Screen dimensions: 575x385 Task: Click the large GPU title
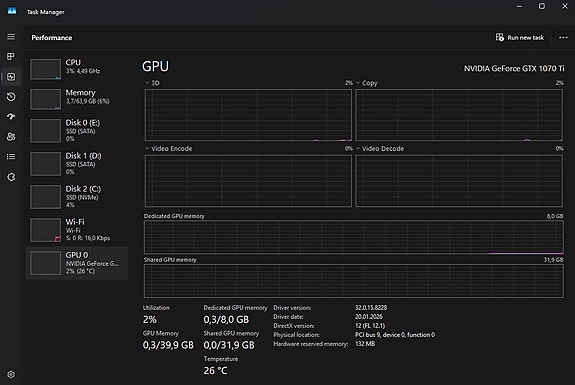(155, 66)
